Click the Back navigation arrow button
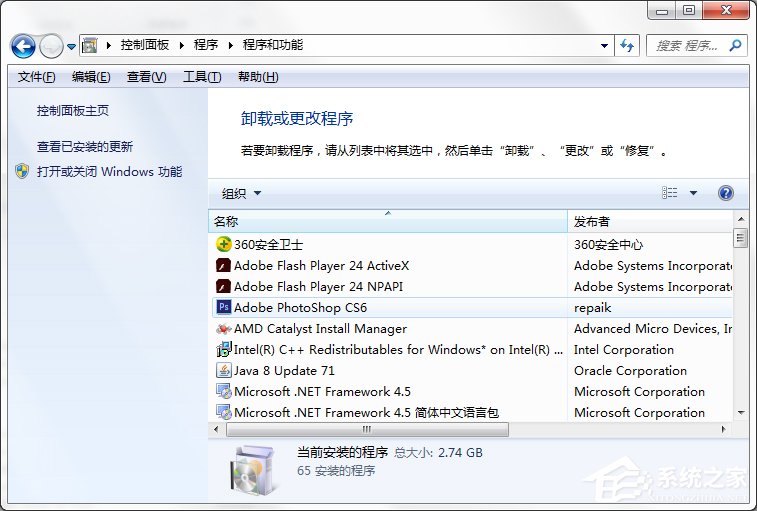This screenshot has width=757, height=511. click(23, 46)
